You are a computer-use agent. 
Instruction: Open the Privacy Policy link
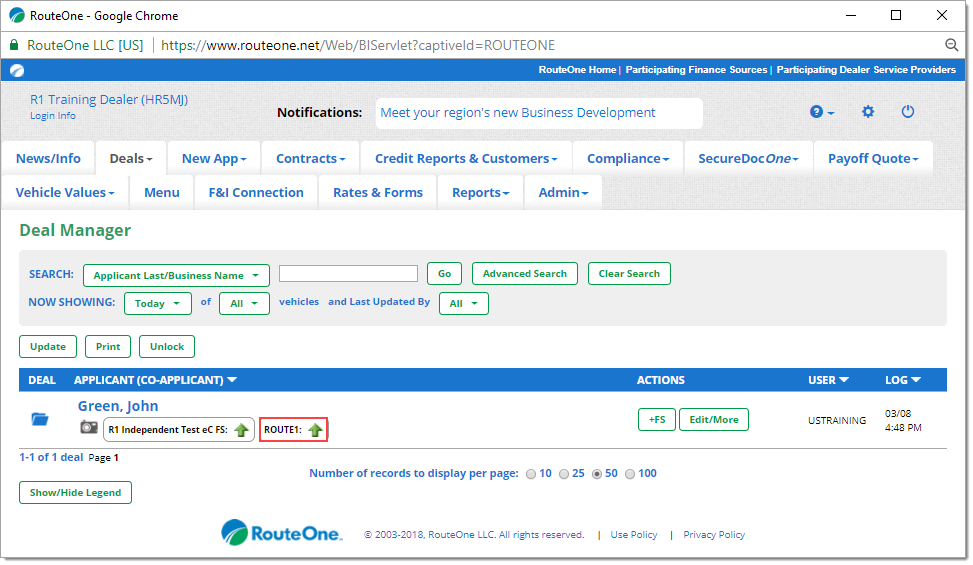click(x=714, y=535)
